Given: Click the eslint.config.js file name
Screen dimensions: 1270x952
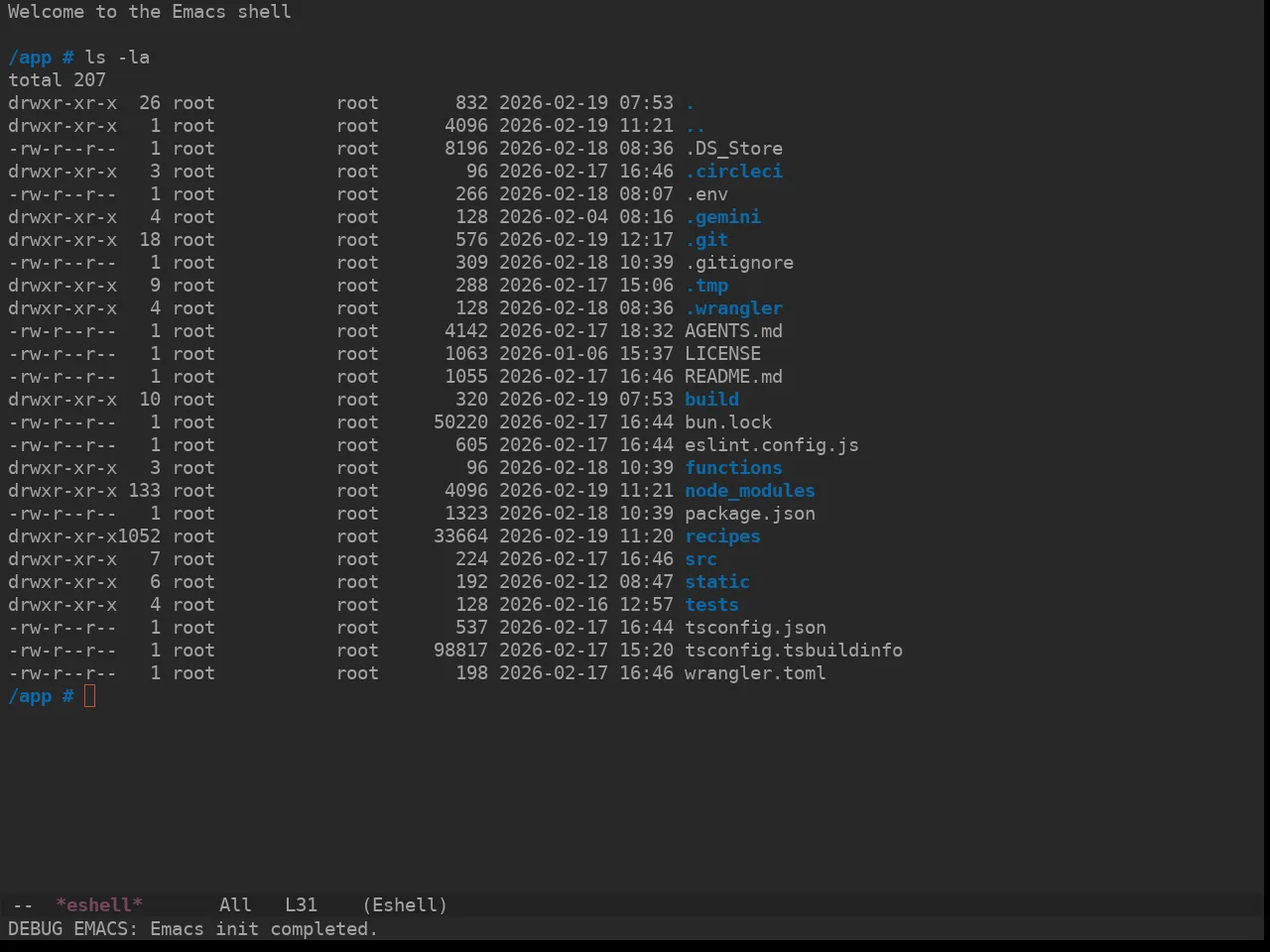Looking at the screenshot, I should 772,445.
